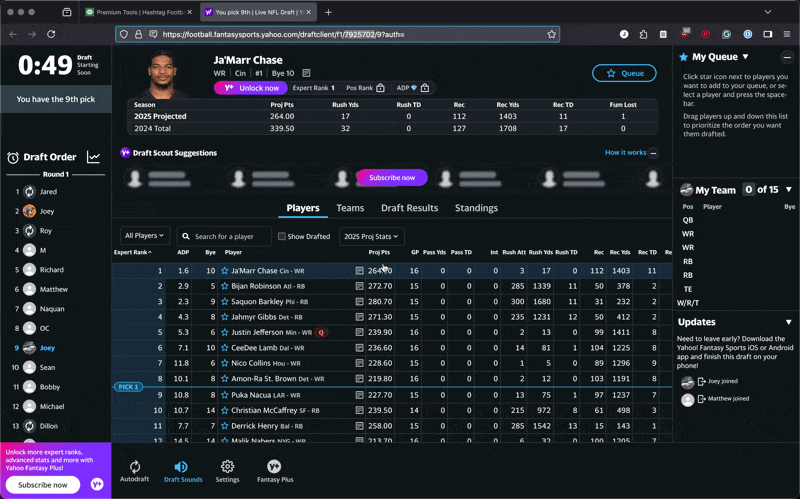The image size is (800, 499).
Task: Click the Queue button for Ja'Marr Chase
Action: 624,73
